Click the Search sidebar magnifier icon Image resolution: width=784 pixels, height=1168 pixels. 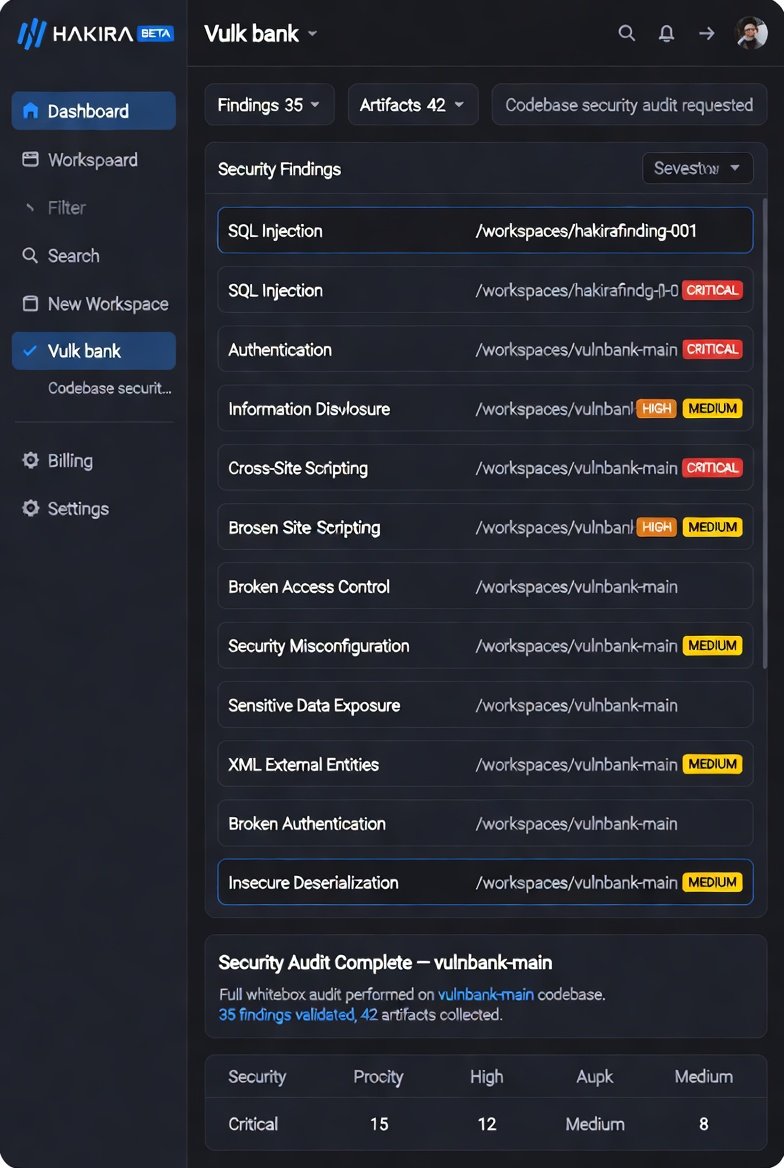30,256
